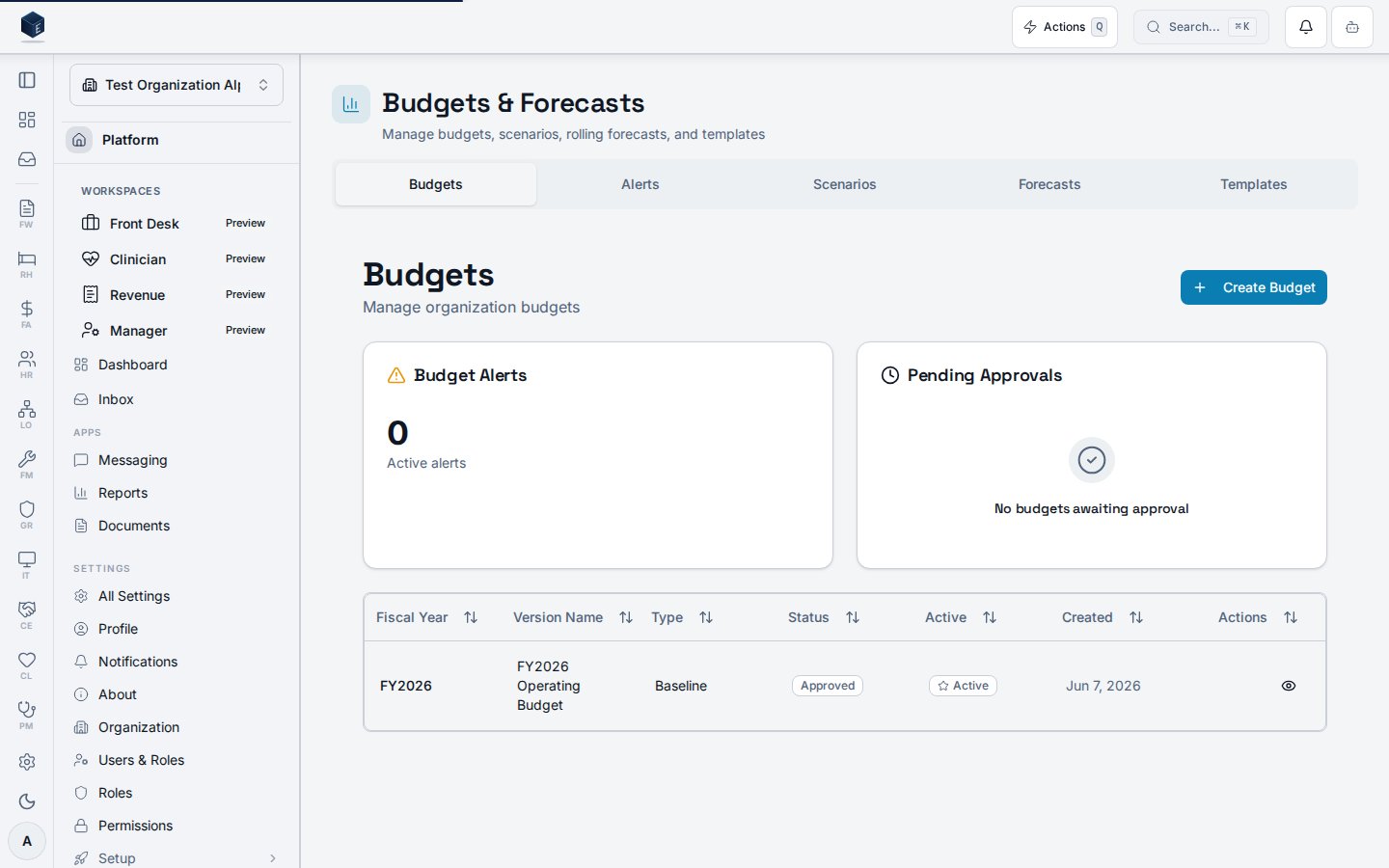The image size is (1389, 868).
Task: Open the FM wrench module icon
Action: pos(27,464)
